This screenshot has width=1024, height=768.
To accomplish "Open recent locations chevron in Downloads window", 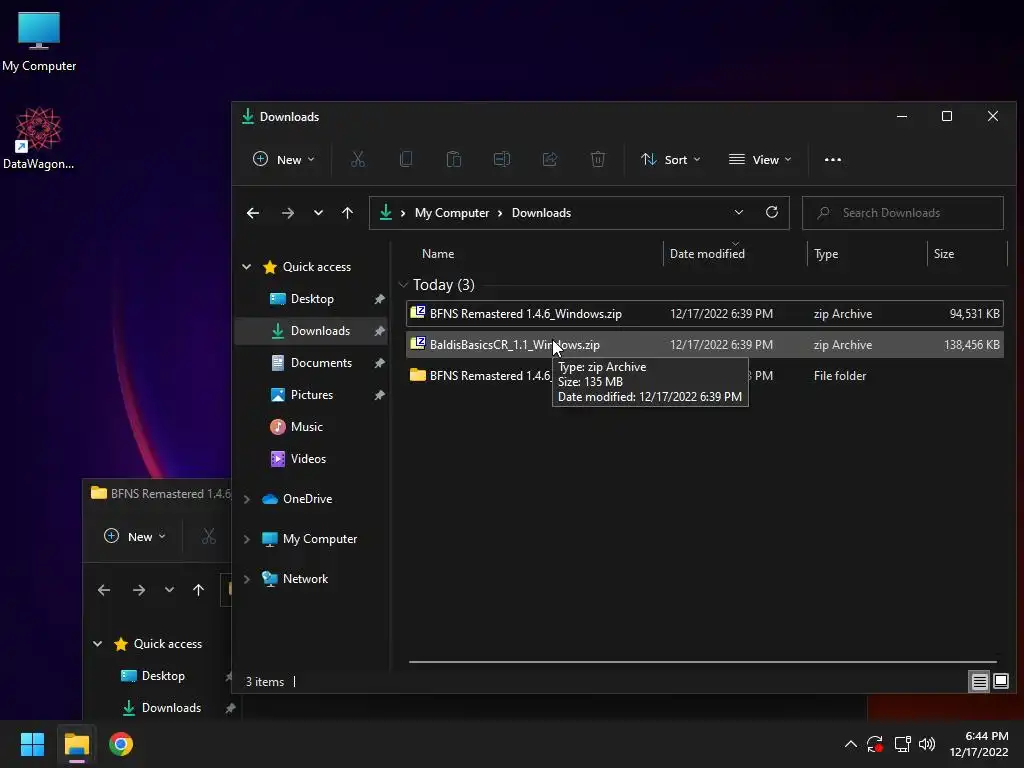I will 318,213.
